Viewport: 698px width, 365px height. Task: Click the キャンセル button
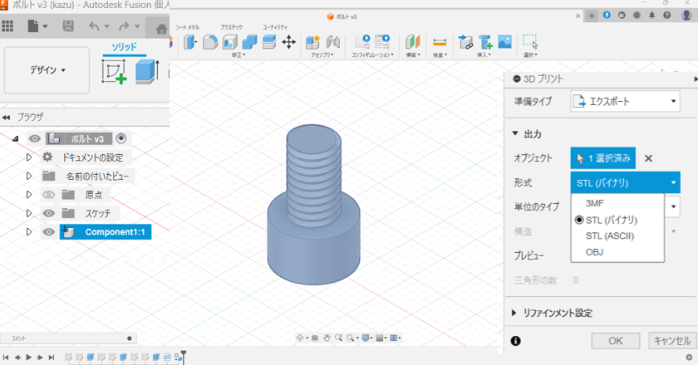672,341
